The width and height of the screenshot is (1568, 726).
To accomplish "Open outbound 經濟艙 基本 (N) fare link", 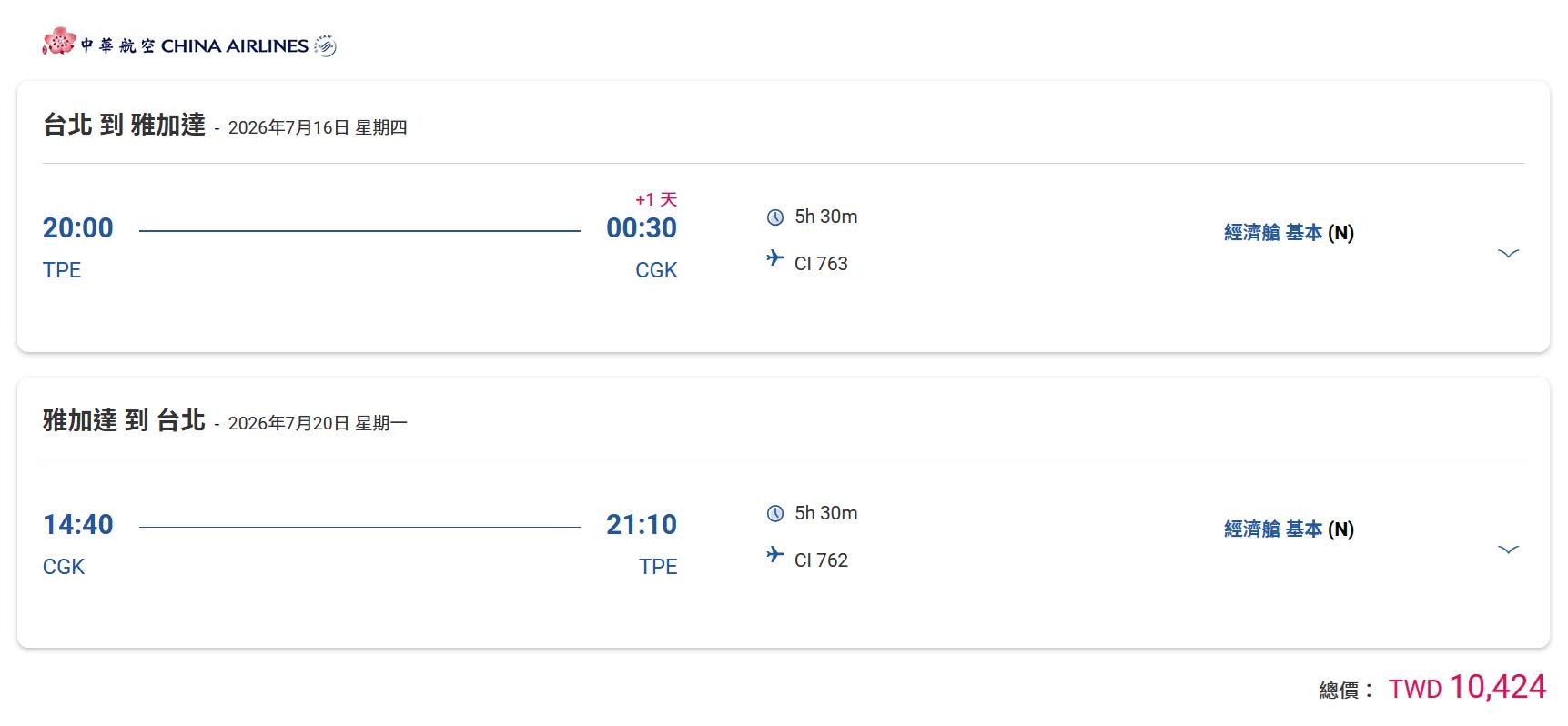I will click(1288, 233).
